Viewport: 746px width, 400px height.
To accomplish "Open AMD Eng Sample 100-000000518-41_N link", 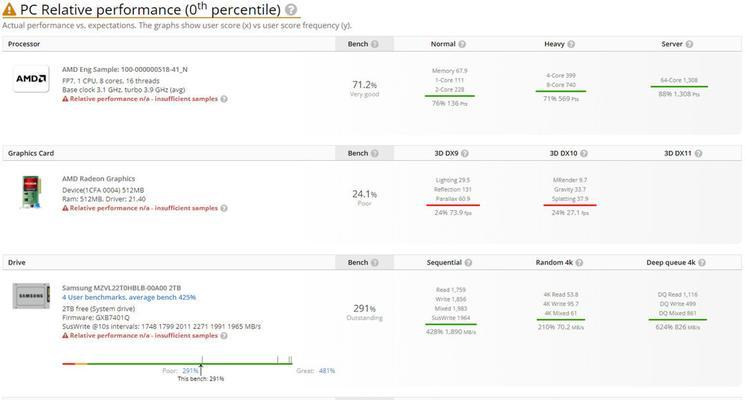I will [125, 69].
